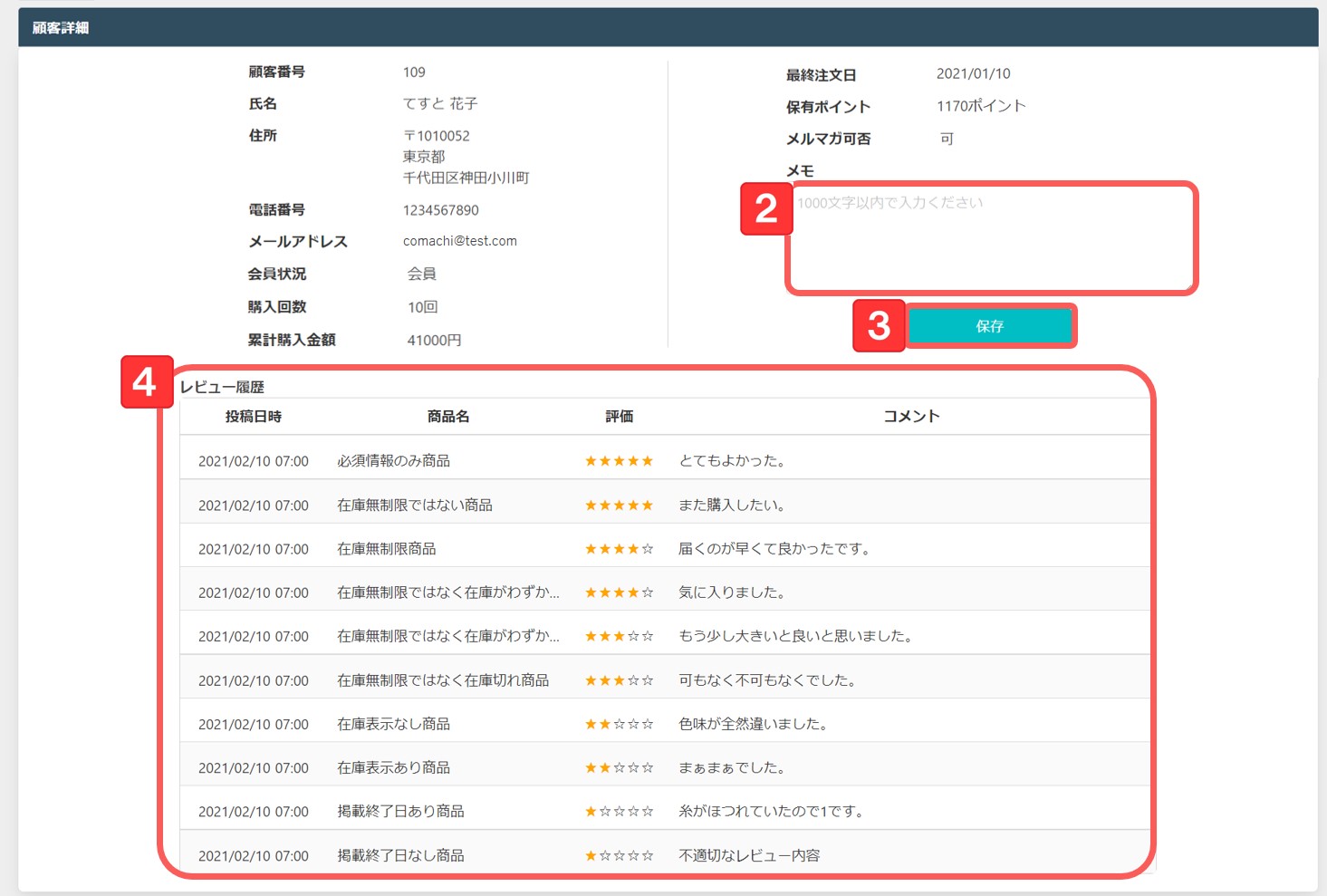The image size is (1327, 896).
Task: Click the 保存 button
Action: [x=990, y=326]
